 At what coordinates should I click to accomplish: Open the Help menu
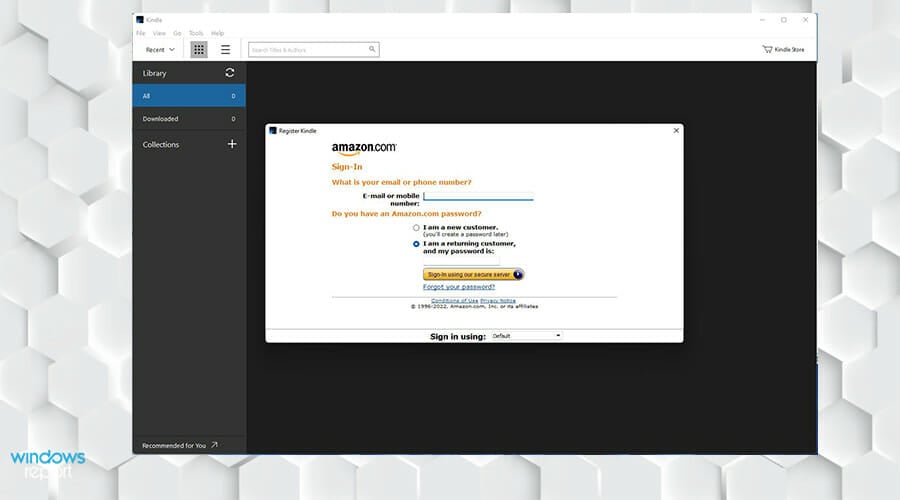point(217,33)
